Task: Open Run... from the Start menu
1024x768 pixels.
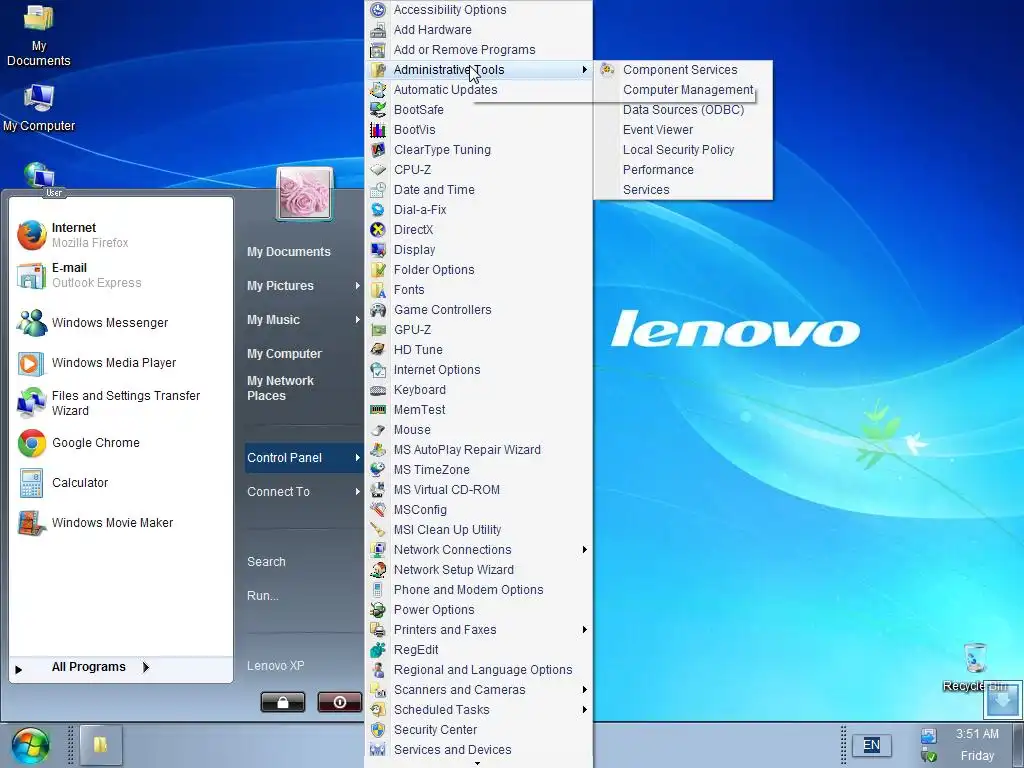Action: [263, 596]
